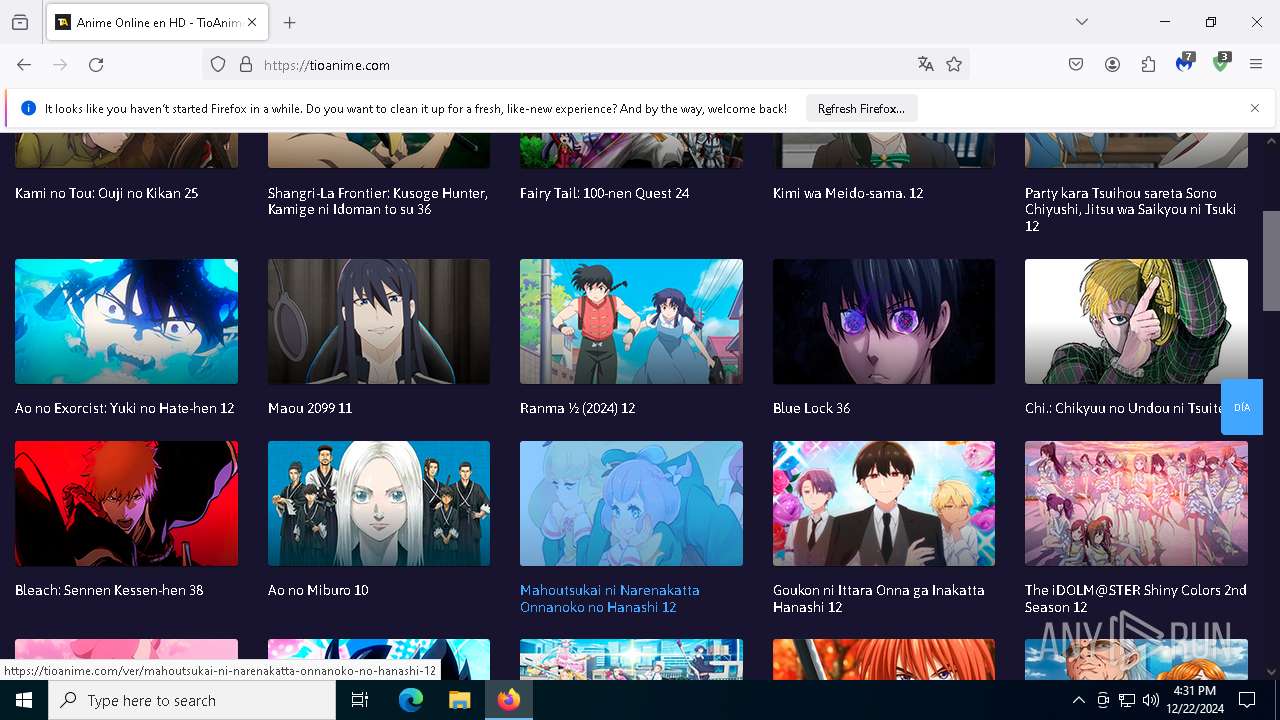Translate this page icon
This screenshot has width=1280, height=720.
(926, 65)
